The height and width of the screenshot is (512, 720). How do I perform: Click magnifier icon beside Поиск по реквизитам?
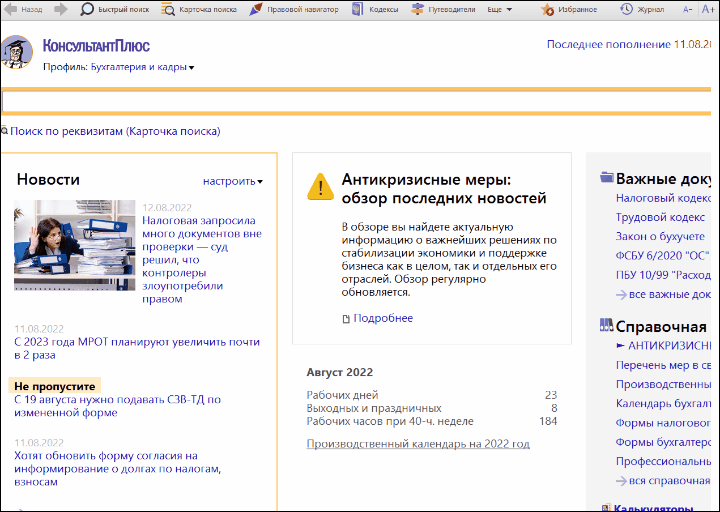[4, 131]
